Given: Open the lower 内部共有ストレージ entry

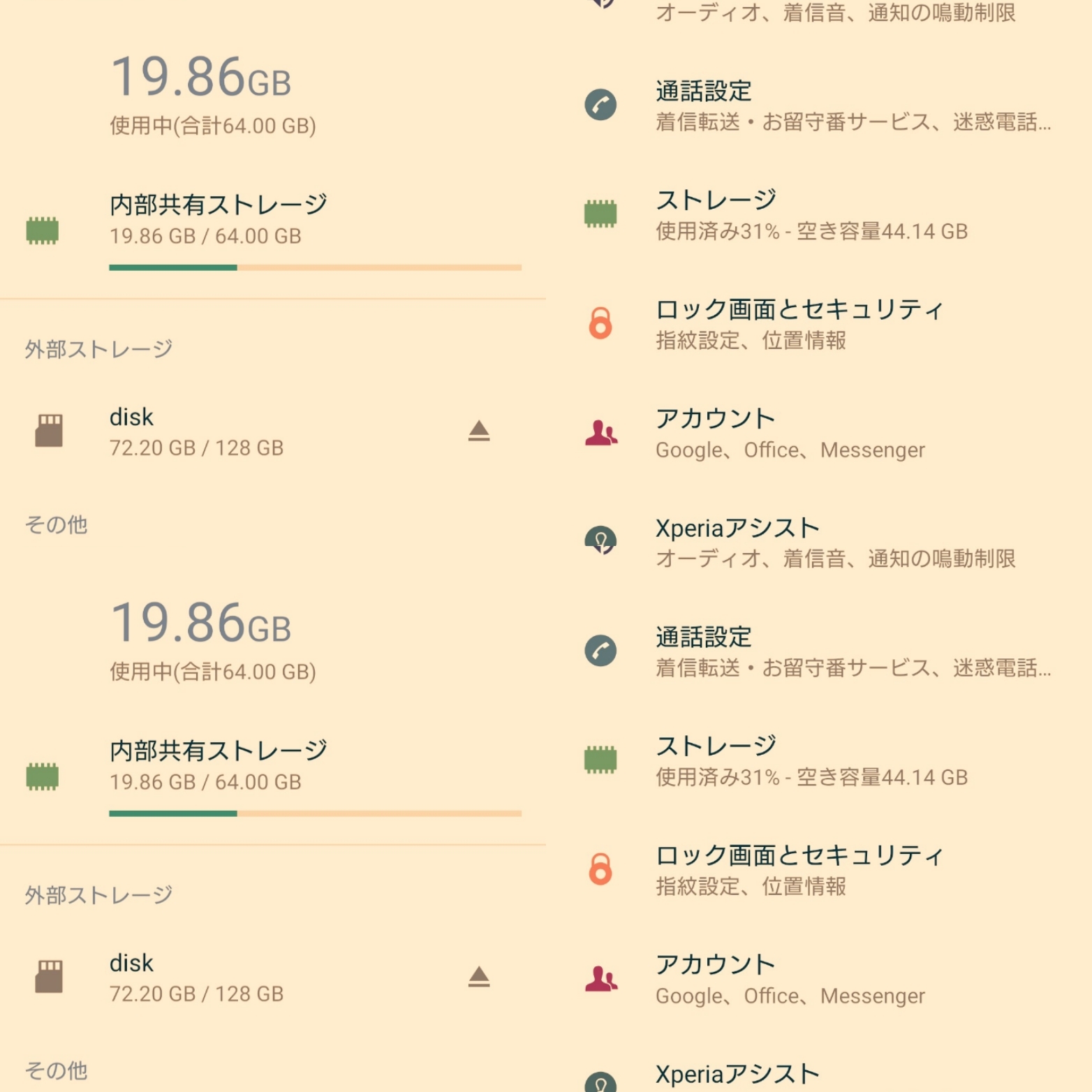Looking at the screenshot, I should coord(273,776).
